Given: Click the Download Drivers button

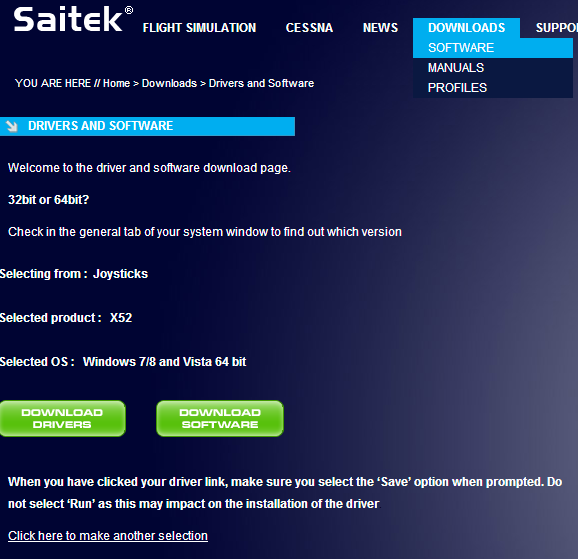Looking at the screenshot, I should (62, 419).
